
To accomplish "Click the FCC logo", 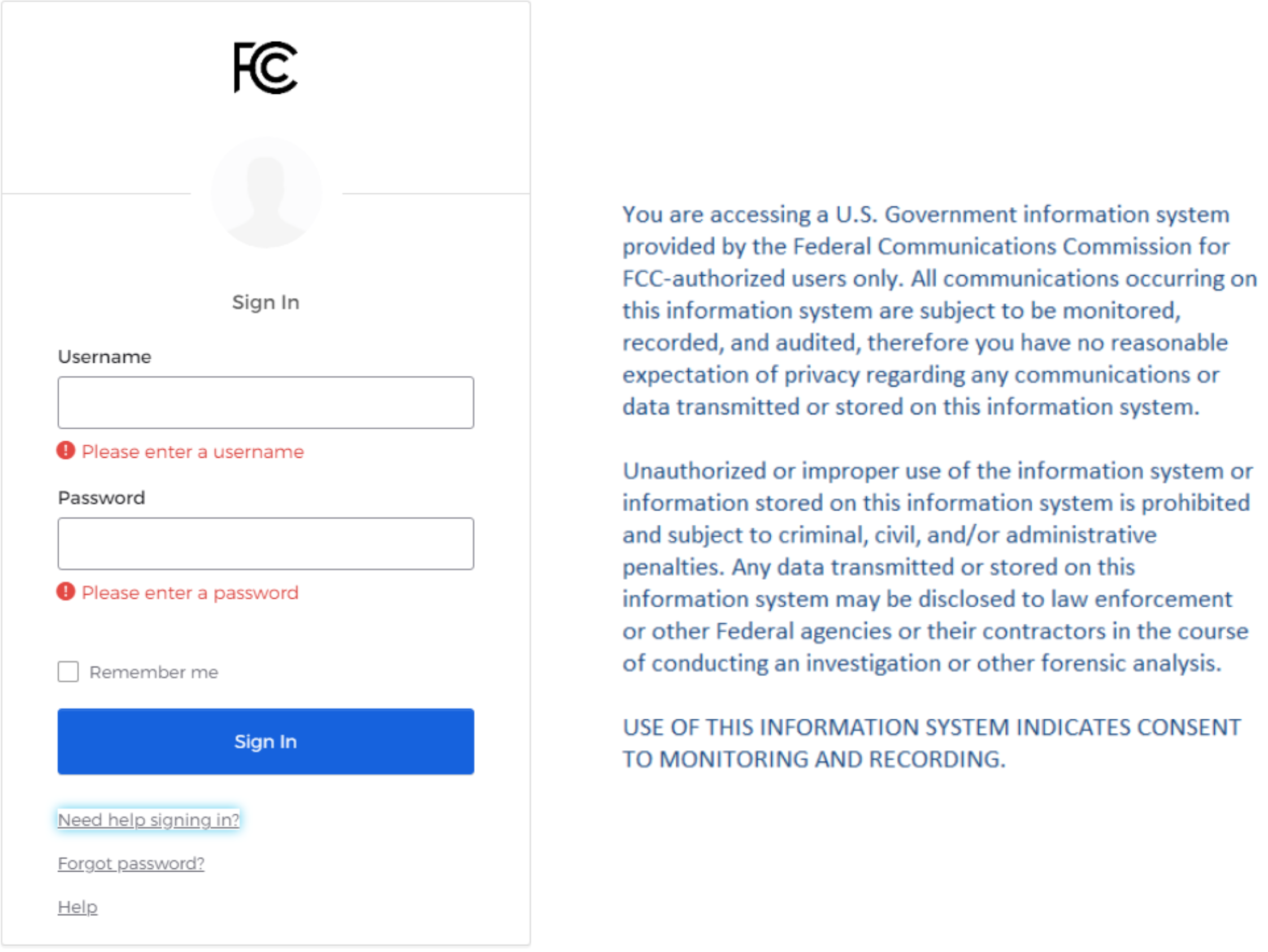I will [266, 67].
